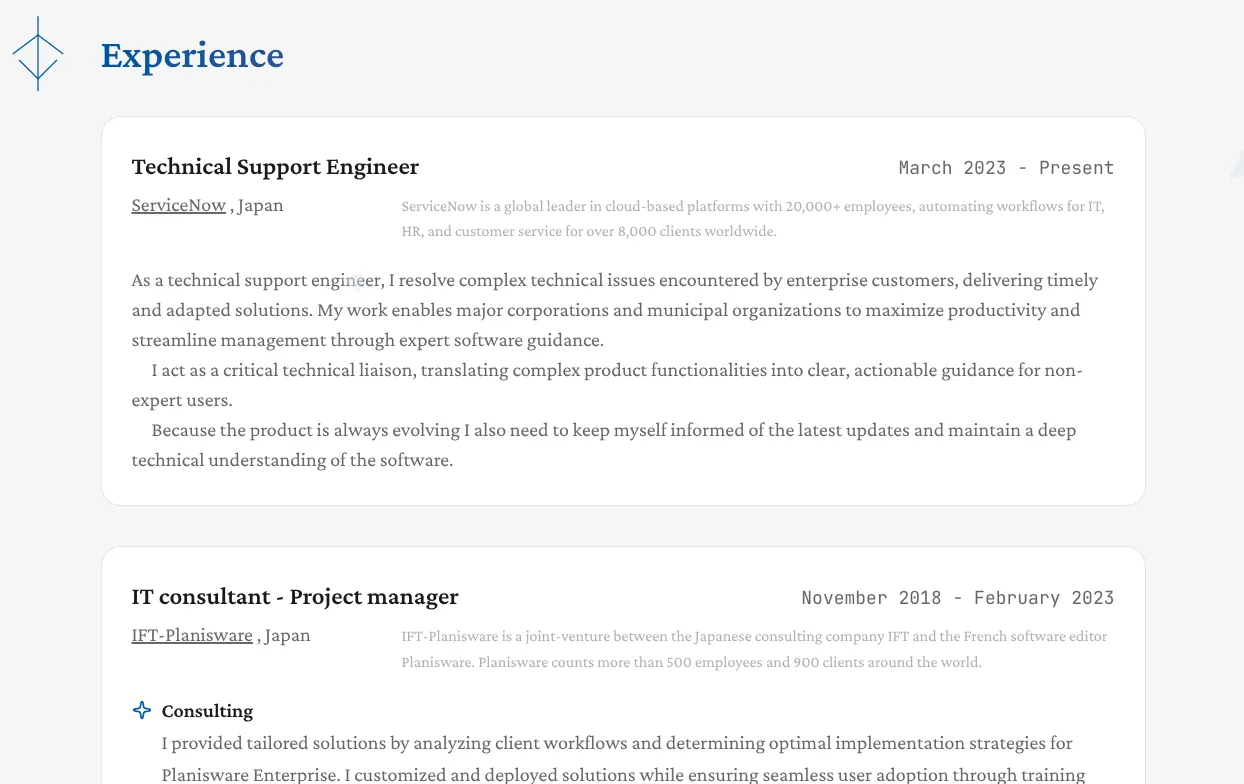
Task: Click the sentence starting 'I act as a critical'
Action: (x=616, y=371)
